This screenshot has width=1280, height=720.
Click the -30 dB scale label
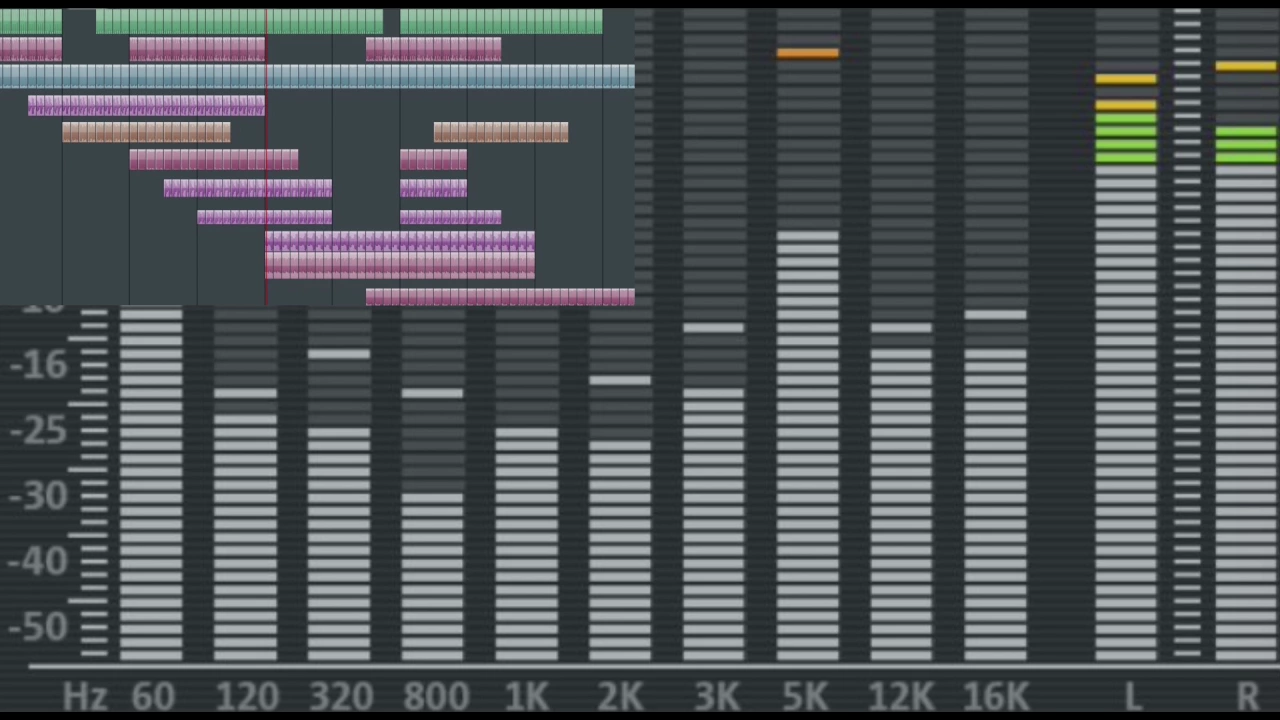point(39,496)
